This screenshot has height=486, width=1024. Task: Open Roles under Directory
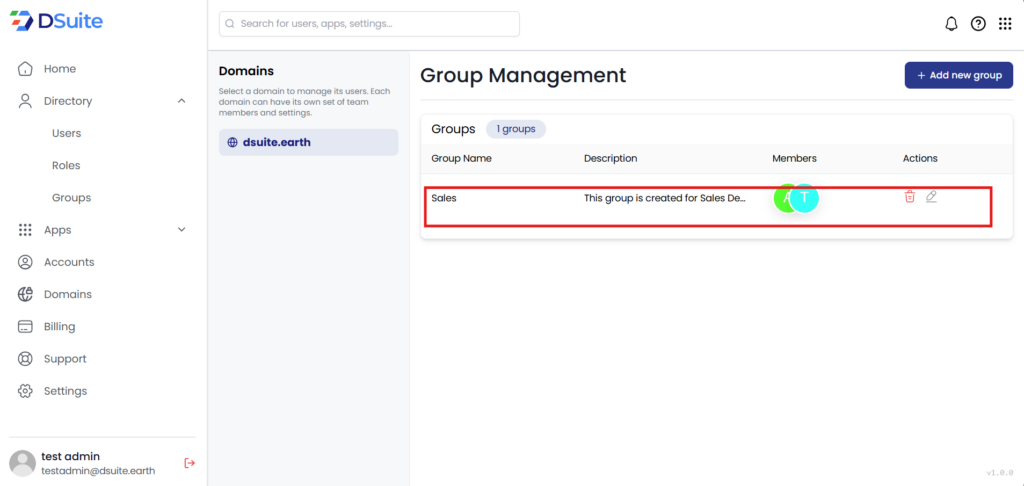point(66,165)
